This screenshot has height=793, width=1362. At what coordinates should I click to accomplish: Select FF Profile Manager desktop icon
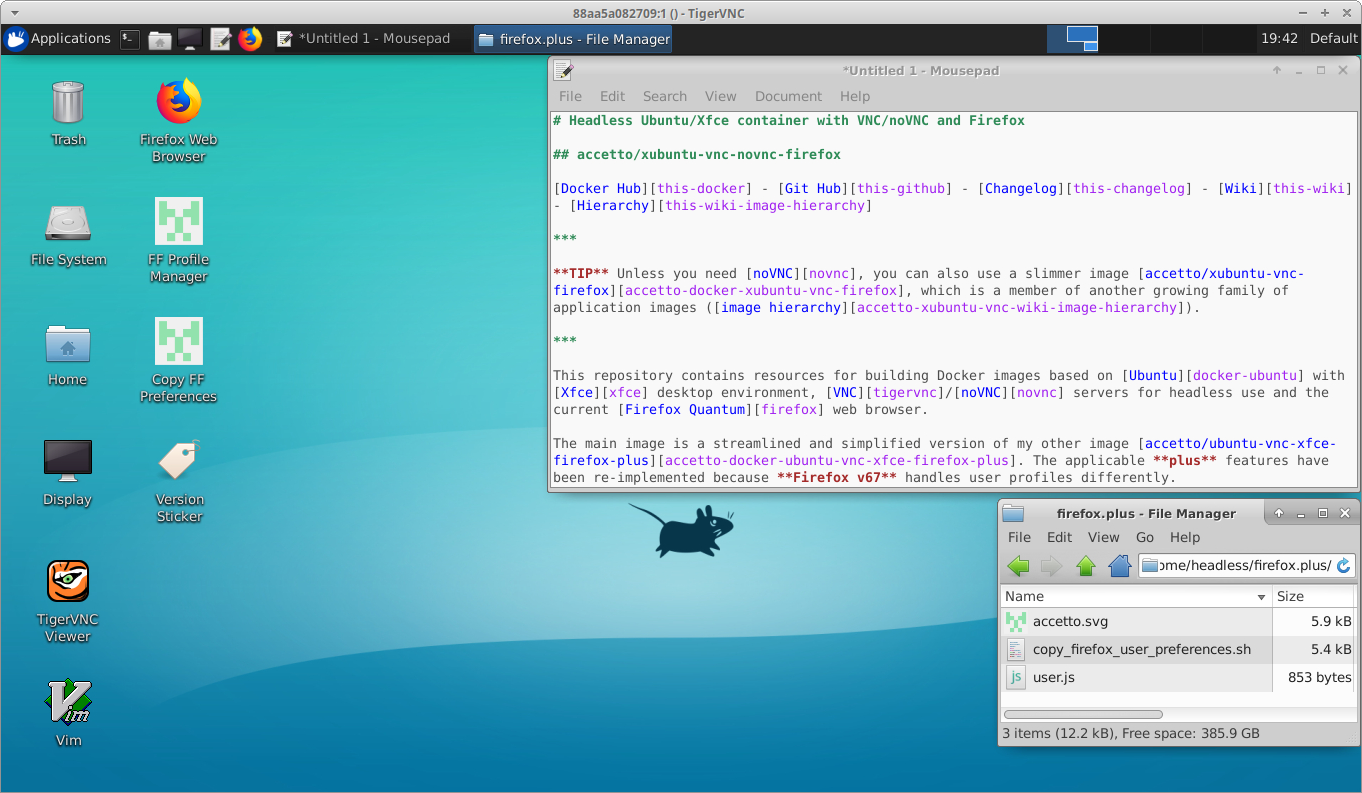point(179,240)
